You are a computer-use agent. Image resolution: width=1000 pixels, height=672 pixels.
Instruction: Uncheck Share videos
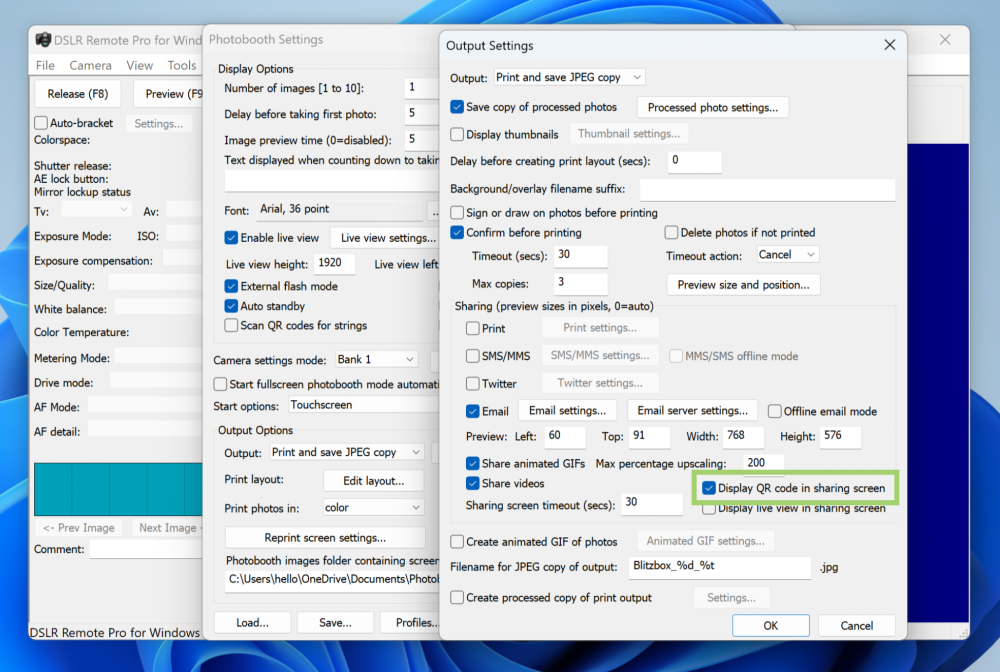point(473,483)
